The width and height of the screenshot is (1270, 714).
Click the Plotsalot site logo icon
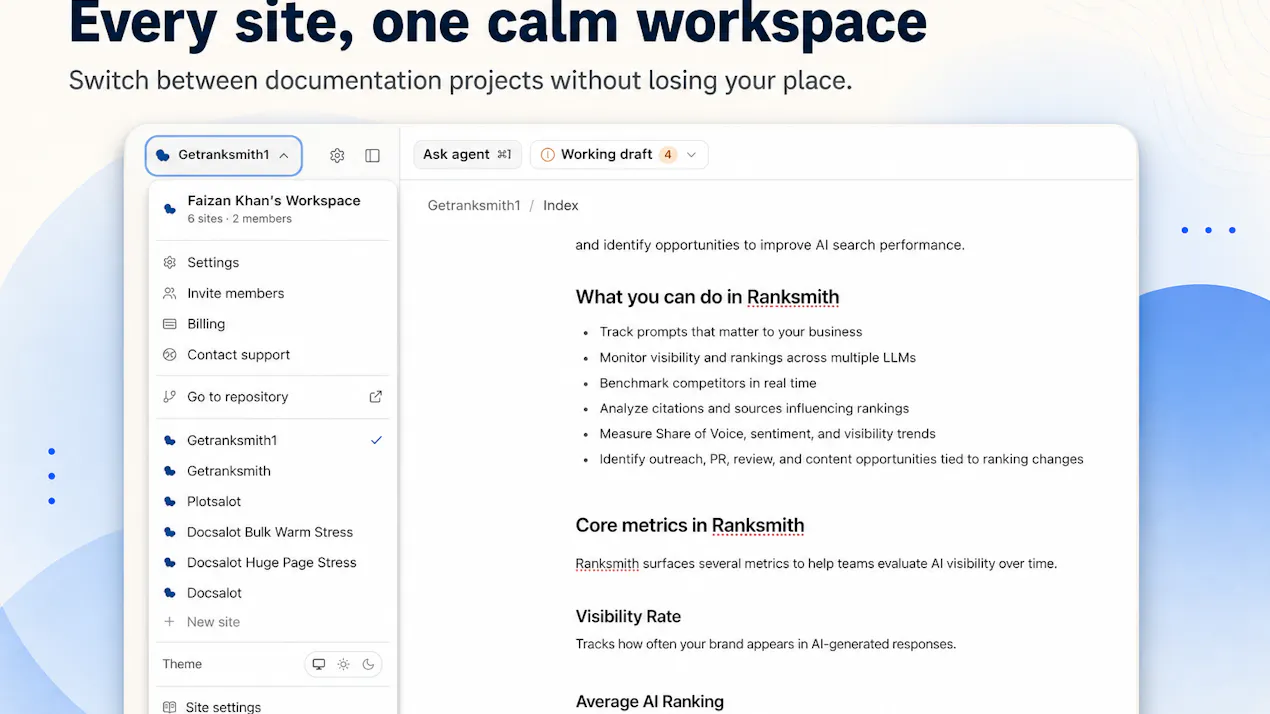coord(169,502)
